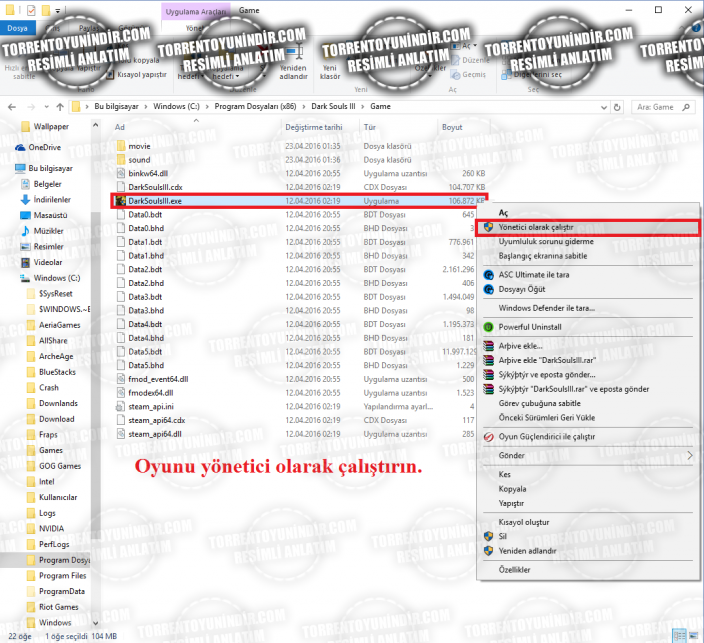Click the shield icon beside Yeniden adlandır
The width and height of the screenshot is (704, 643).
click(488, 551)
